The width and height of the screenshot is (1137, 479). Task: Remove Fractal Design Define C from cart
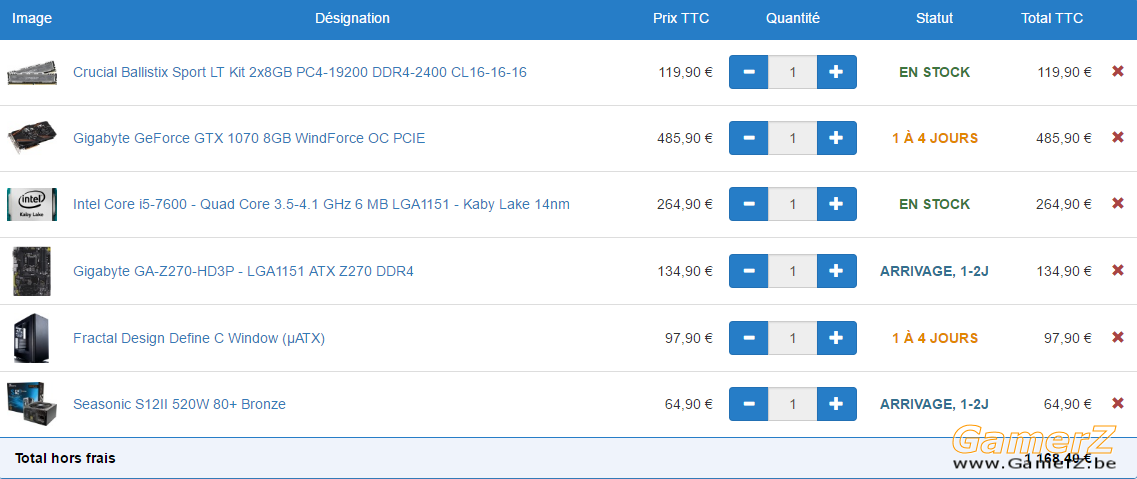click(1117, 337)
